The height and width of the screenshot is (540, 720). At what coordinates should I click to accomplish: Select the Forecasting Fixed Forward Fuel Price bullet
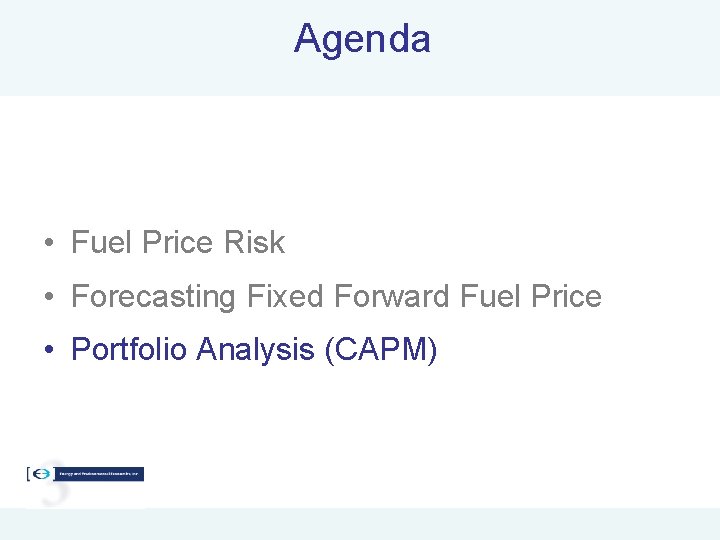tap(336, 297)
